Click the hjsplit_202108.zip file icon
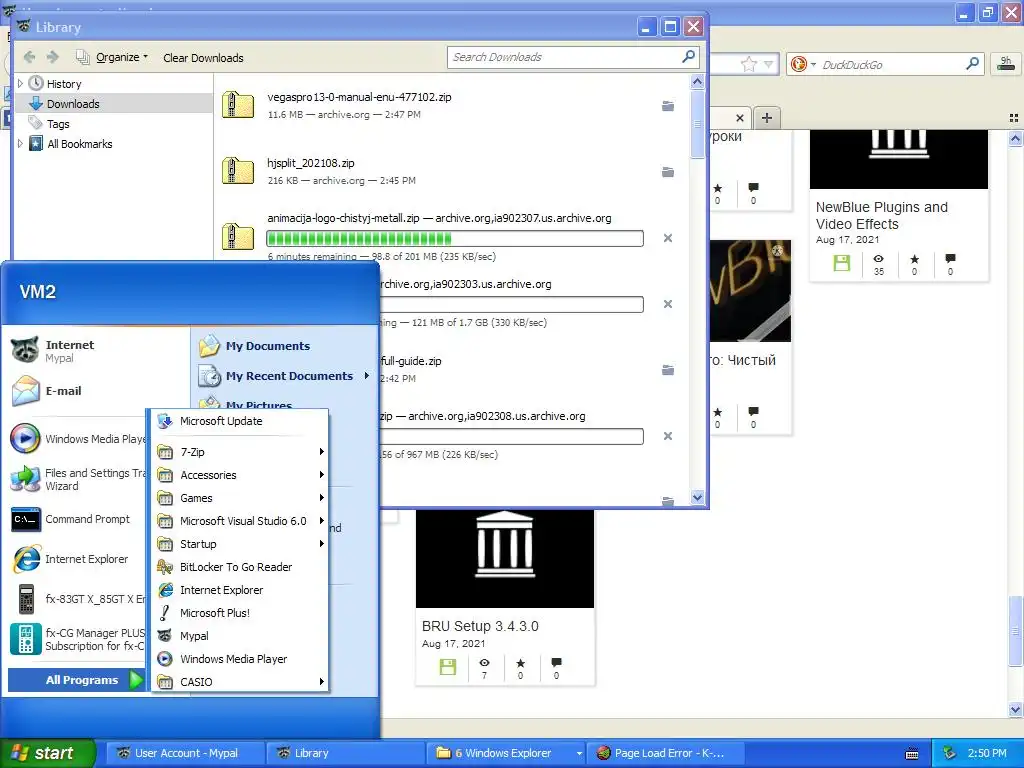The width and height of the screenshot is (1024, 768). (238, 171)
